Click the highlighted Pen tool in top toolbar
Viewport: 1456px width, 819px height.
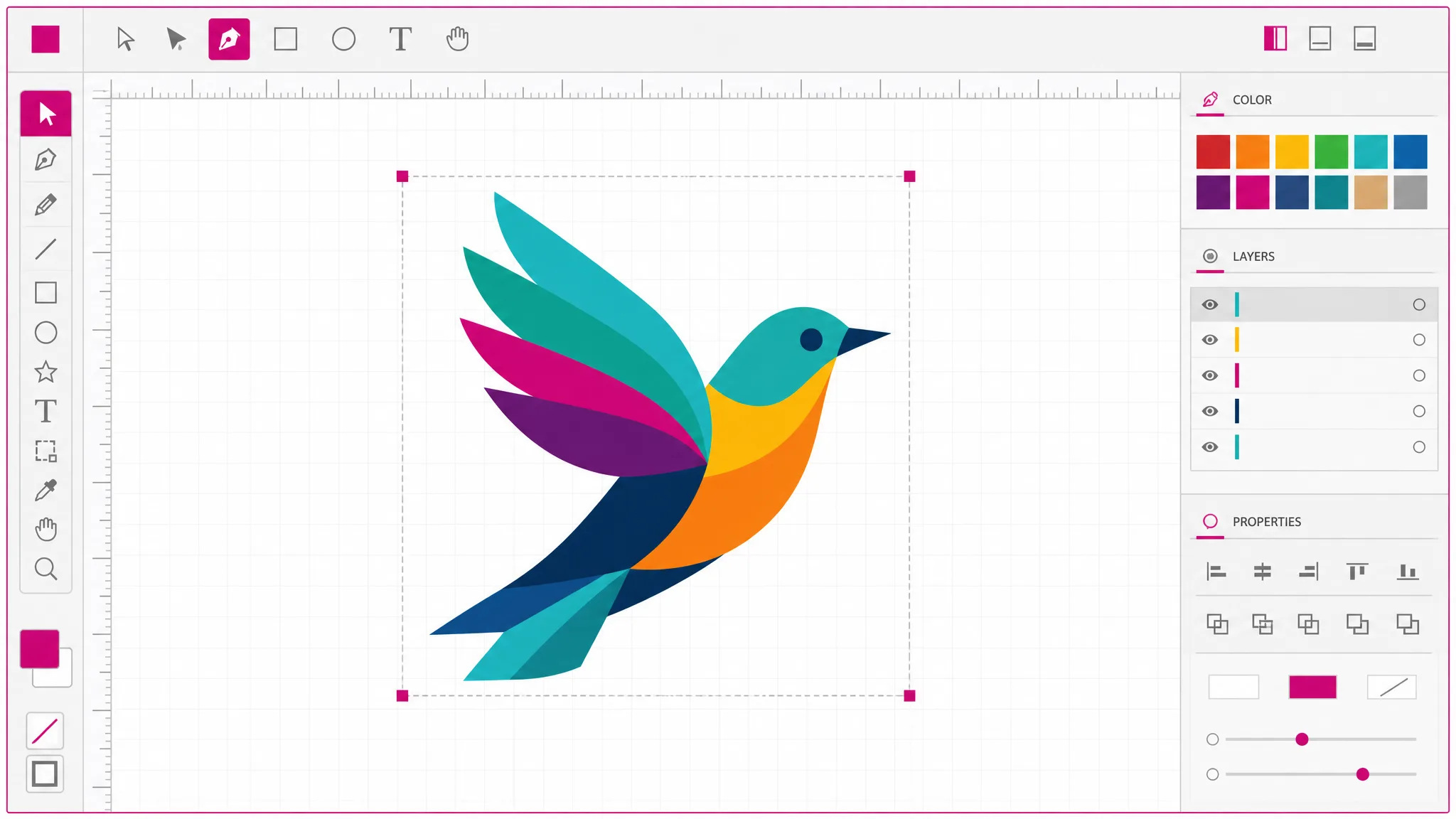[x=229, y=39]
